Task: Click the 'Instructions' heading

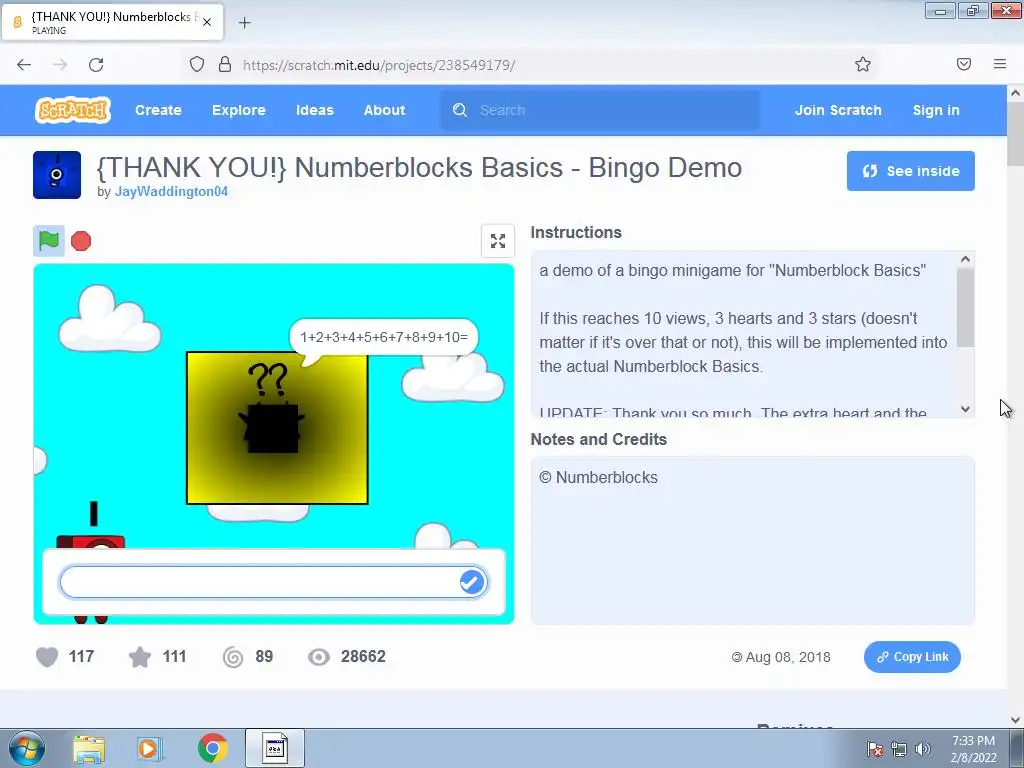Action: click(576, 232)
